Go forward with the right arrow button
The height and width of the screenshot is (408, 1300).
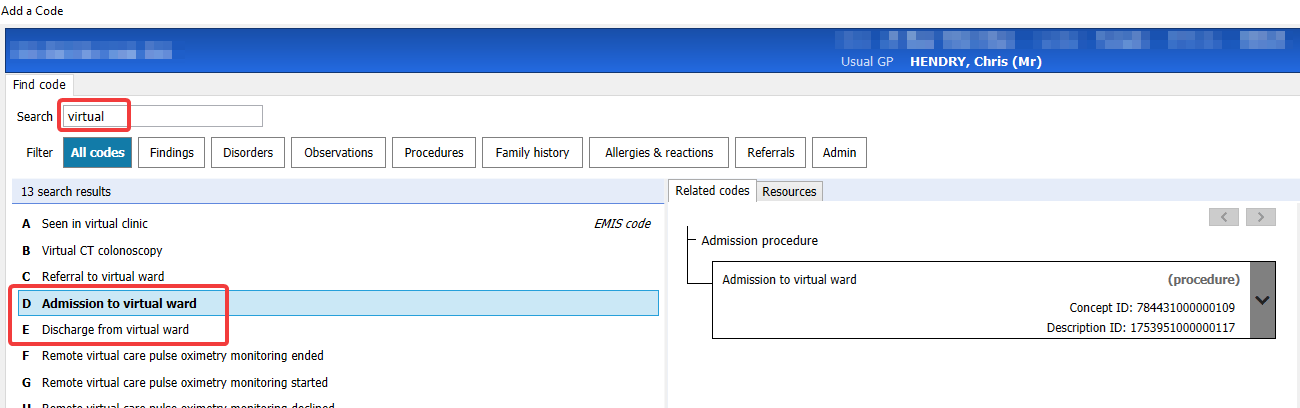coord(1260,217)
